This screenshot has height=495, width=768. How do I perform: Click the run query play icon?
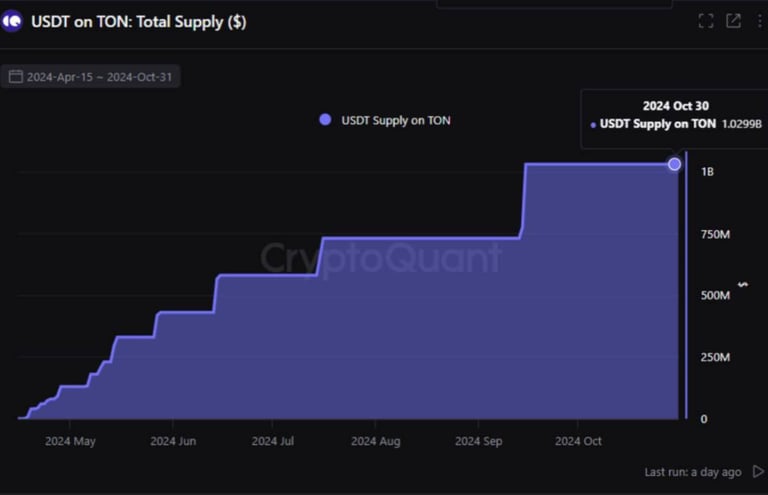[758, 471]
